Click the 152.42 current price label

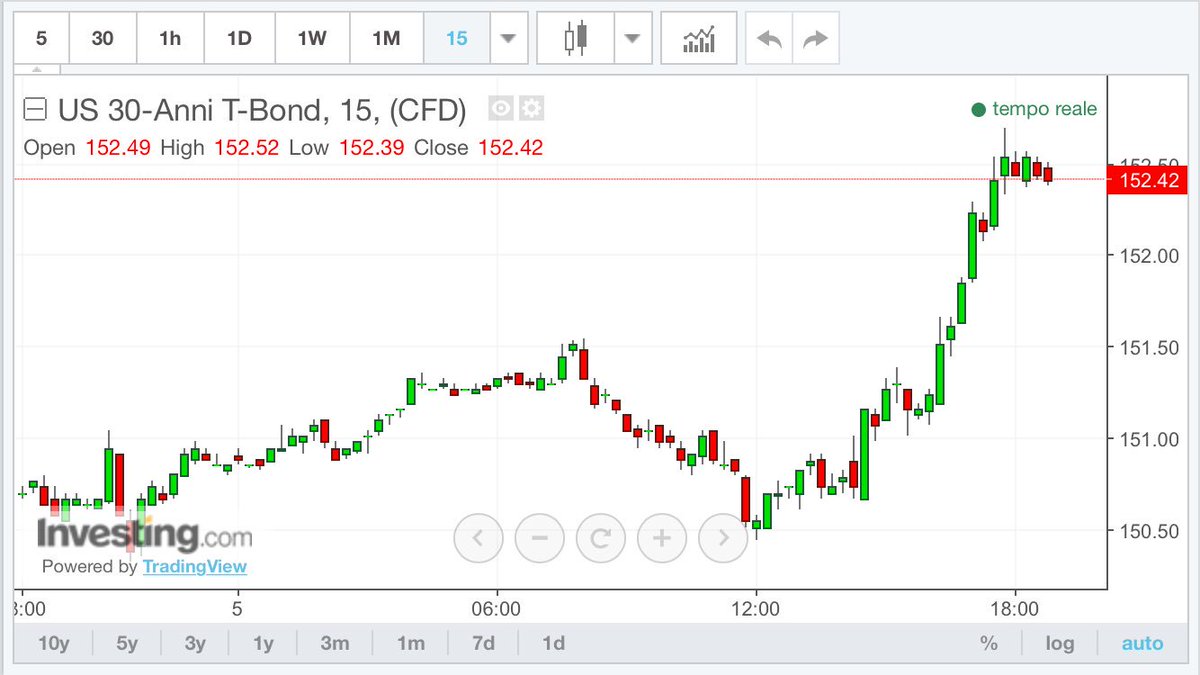[x=1150, y=180]
